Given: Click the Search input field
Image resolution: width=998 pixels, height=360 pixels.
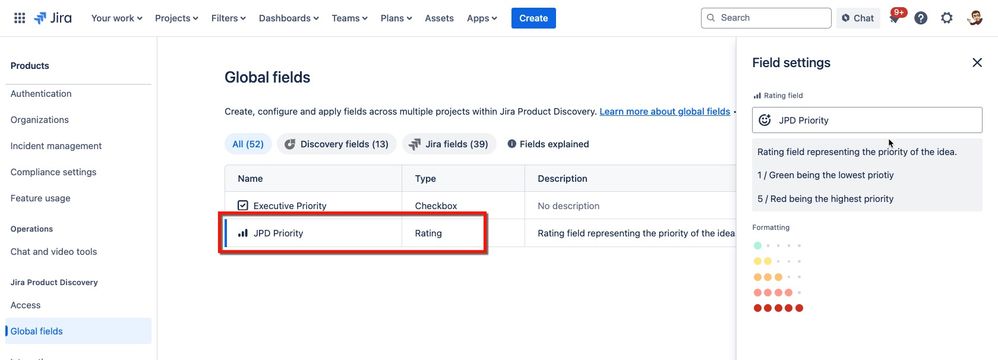Looking at the screenshot, I should [766, 18].
